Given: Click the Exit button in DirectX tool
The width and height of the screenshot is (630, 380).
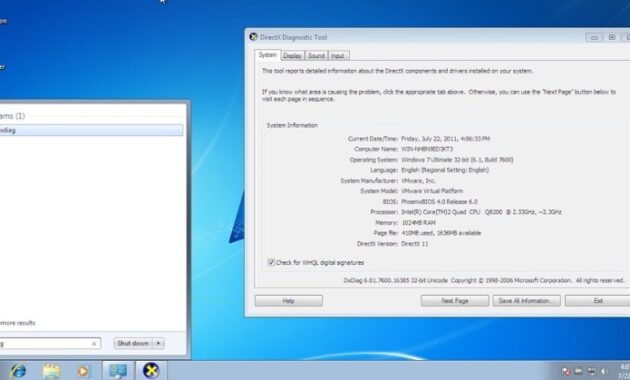Looking at the screenshot, I should (597, 301).
